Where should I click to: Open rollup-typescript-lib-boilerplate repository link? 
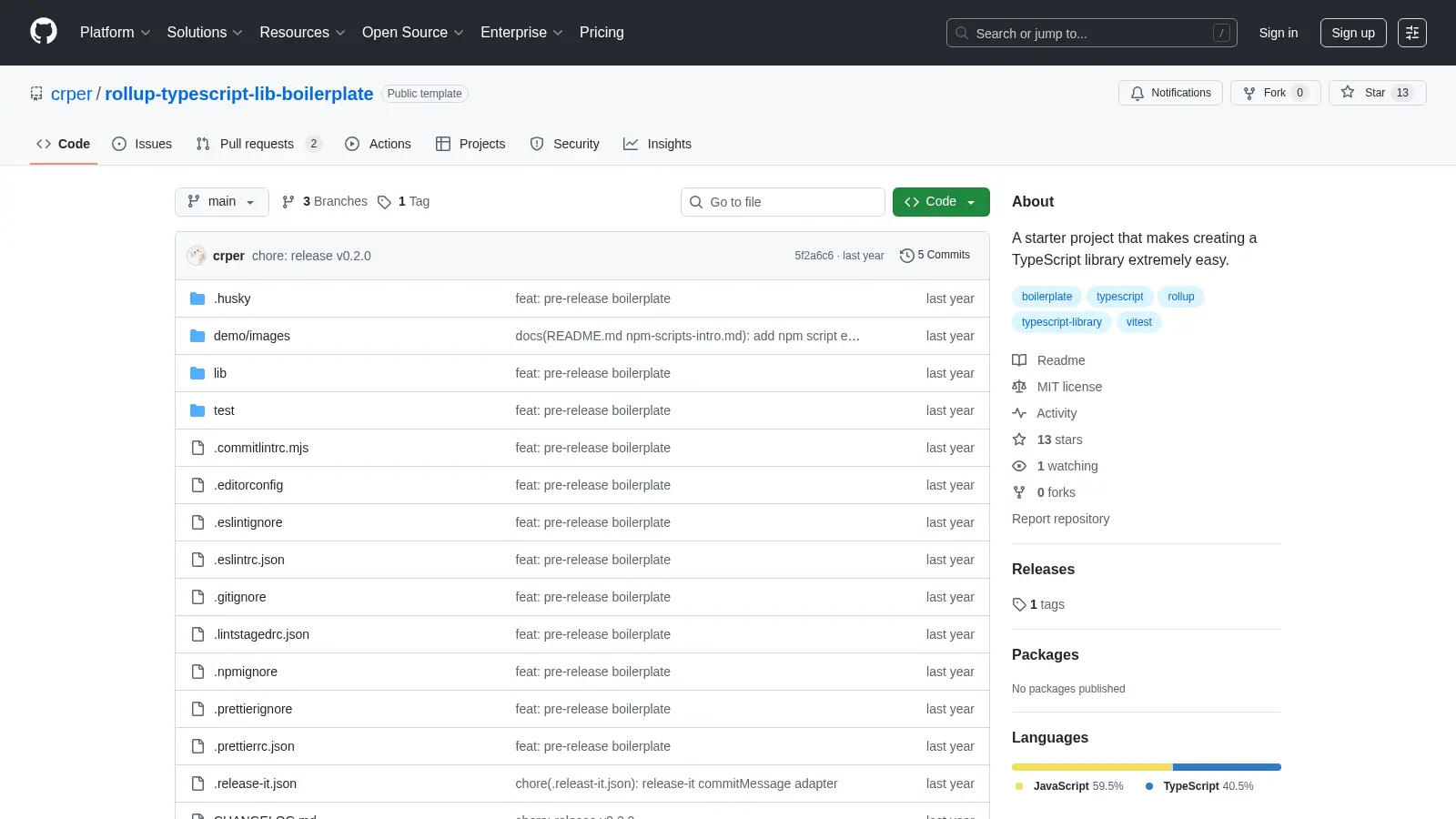(239, 94)
